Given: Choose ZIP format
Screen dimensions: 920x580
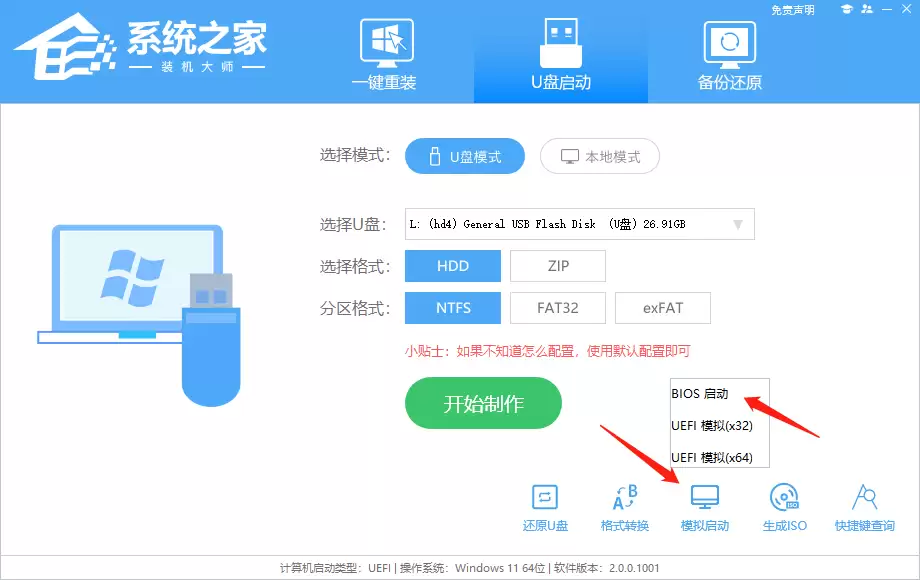Looking at the screenshot, I should 558,266.
